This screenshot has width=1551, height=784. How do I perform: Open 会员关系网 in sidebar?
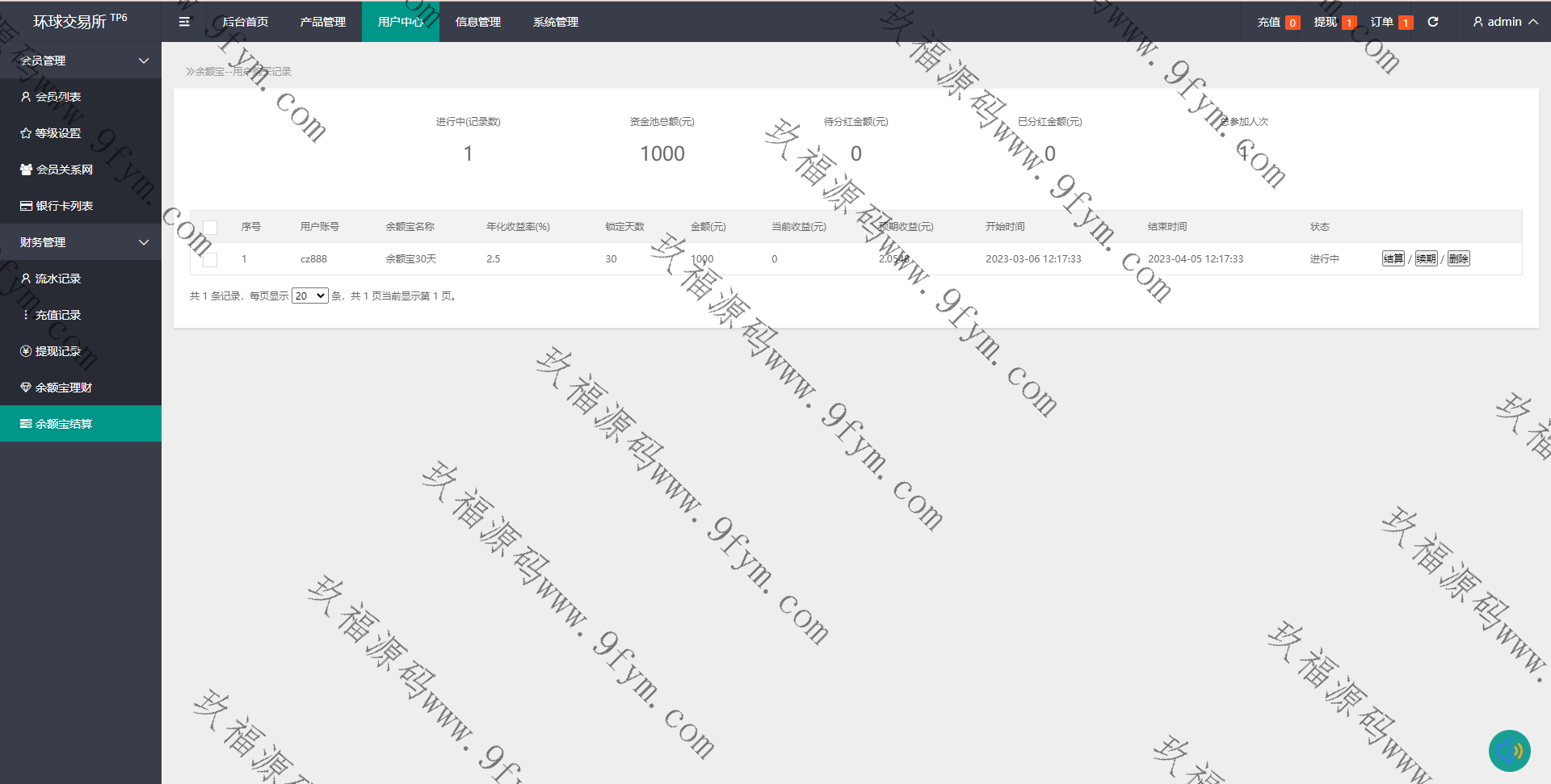tap(64, 170)
